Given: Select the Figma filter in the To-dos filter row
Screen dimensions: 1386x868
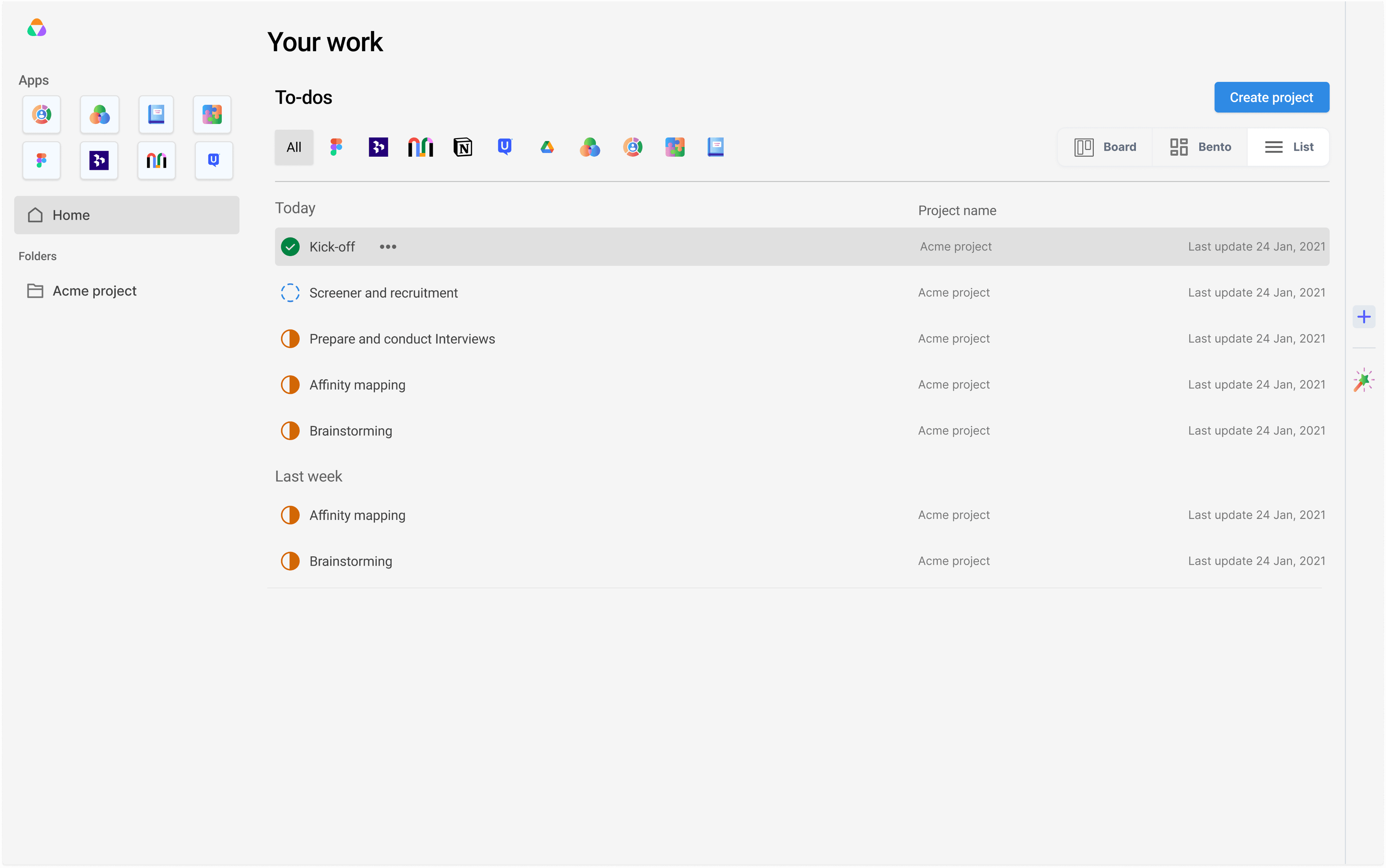Looking at the screenshot, I should [336, 147].
